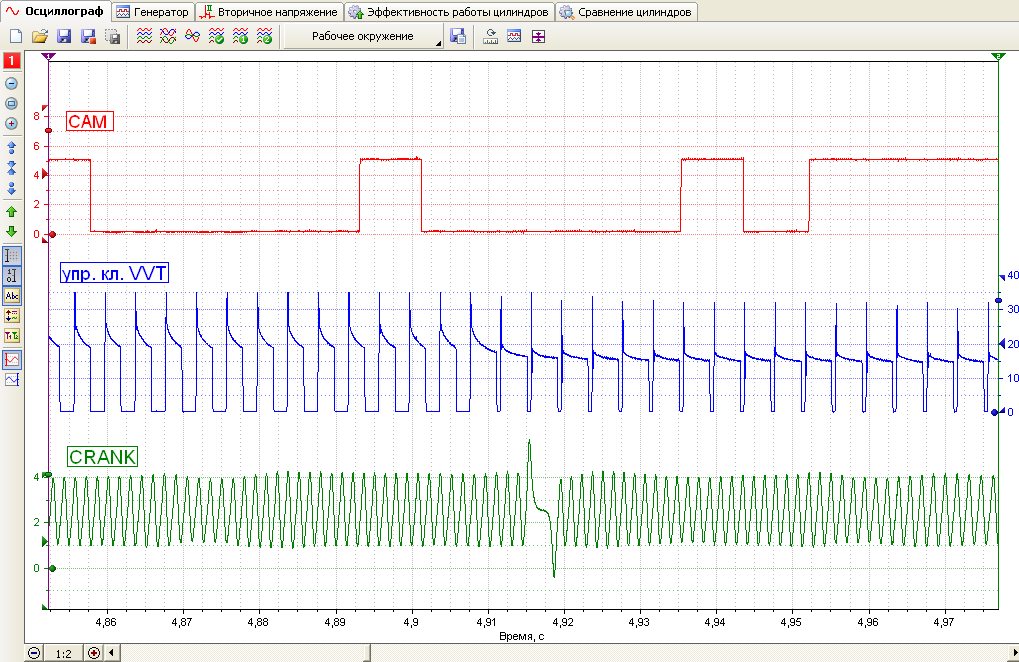Click the floppy icon with red square
Image resolution: width=1019 pixels, height=662 pixels.
[x=88, y=36]
